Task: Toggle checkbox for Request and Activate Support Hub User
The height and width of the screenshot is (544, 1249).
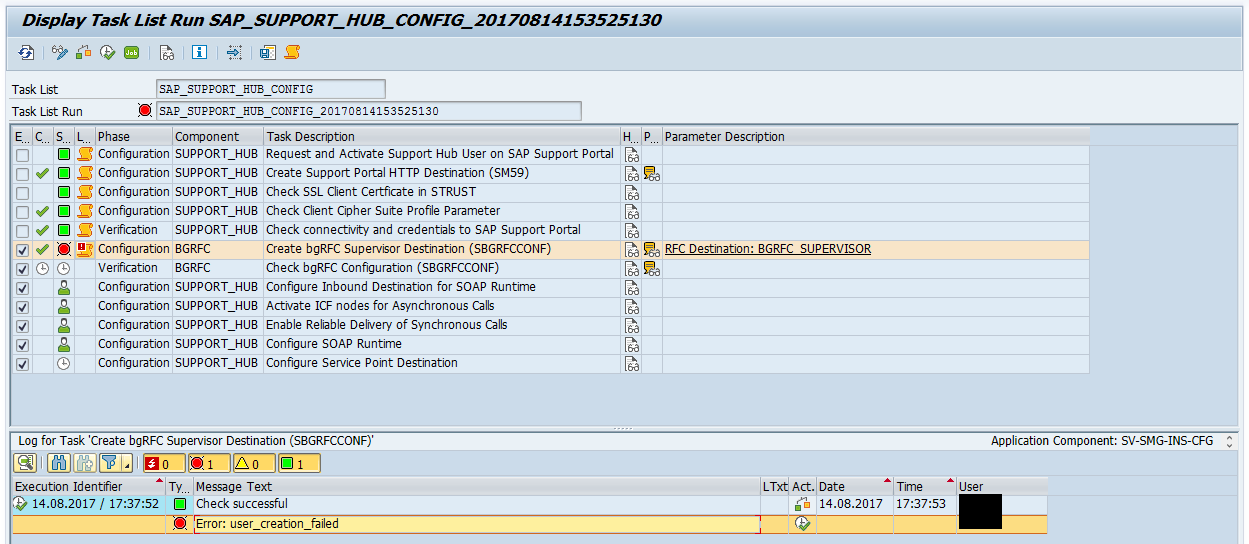Action: click(x=22, y=155)
